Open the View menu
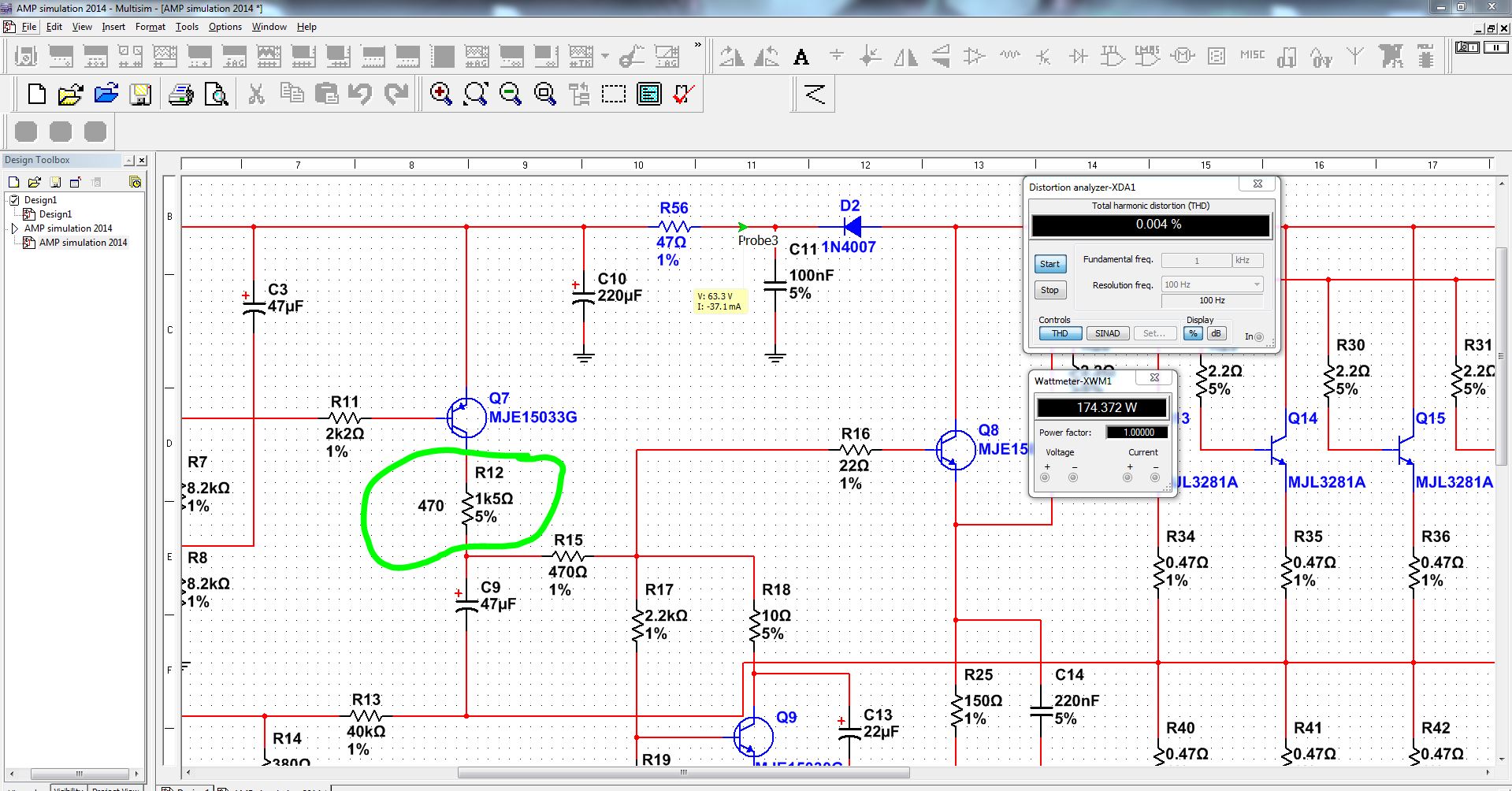This screenshot has width=1512, height=791. tap(82, 27)
